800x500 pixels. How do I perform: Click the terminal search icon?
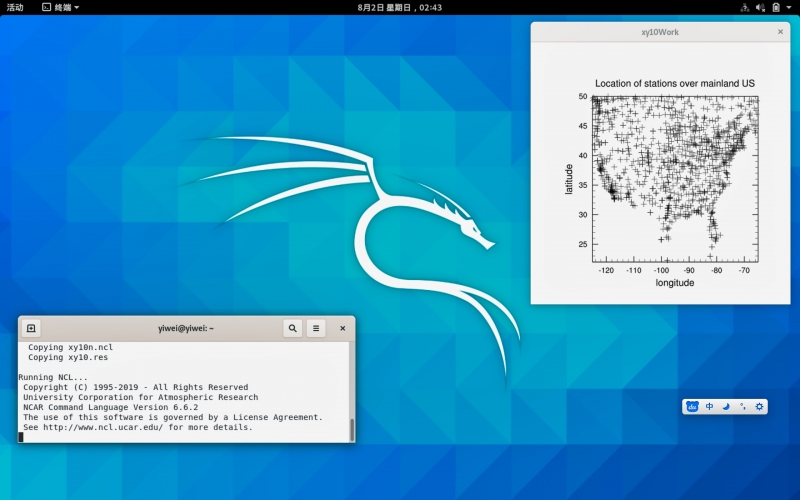tap(292, 328)
